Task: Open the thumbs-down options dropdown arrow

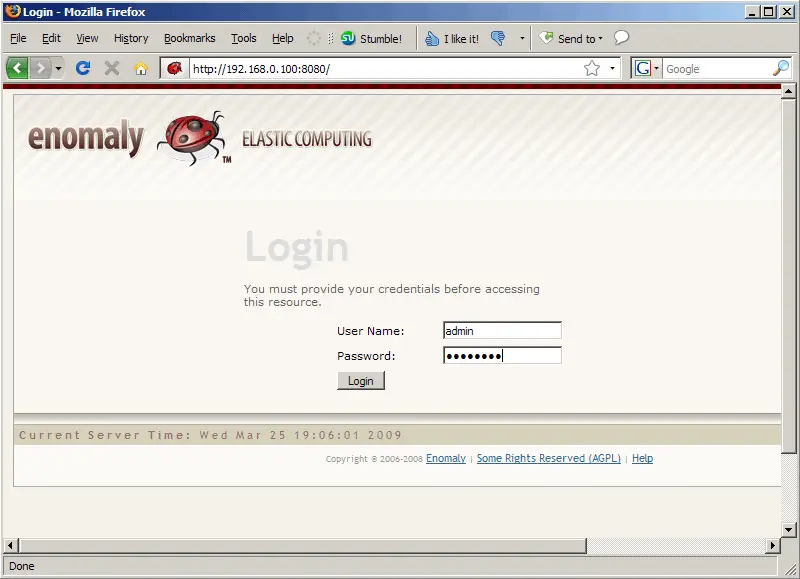Action: [522, 38]
